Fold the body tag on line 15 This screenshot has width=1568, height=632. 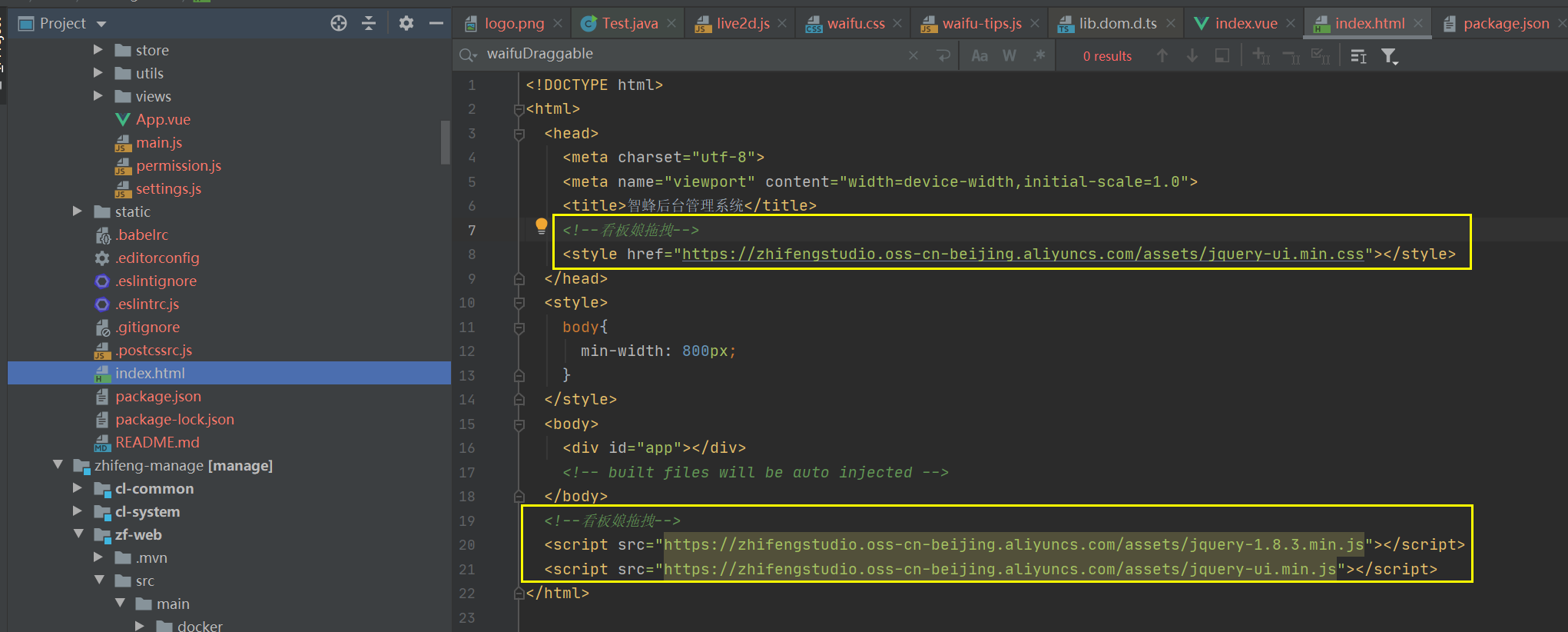(519, 424)
